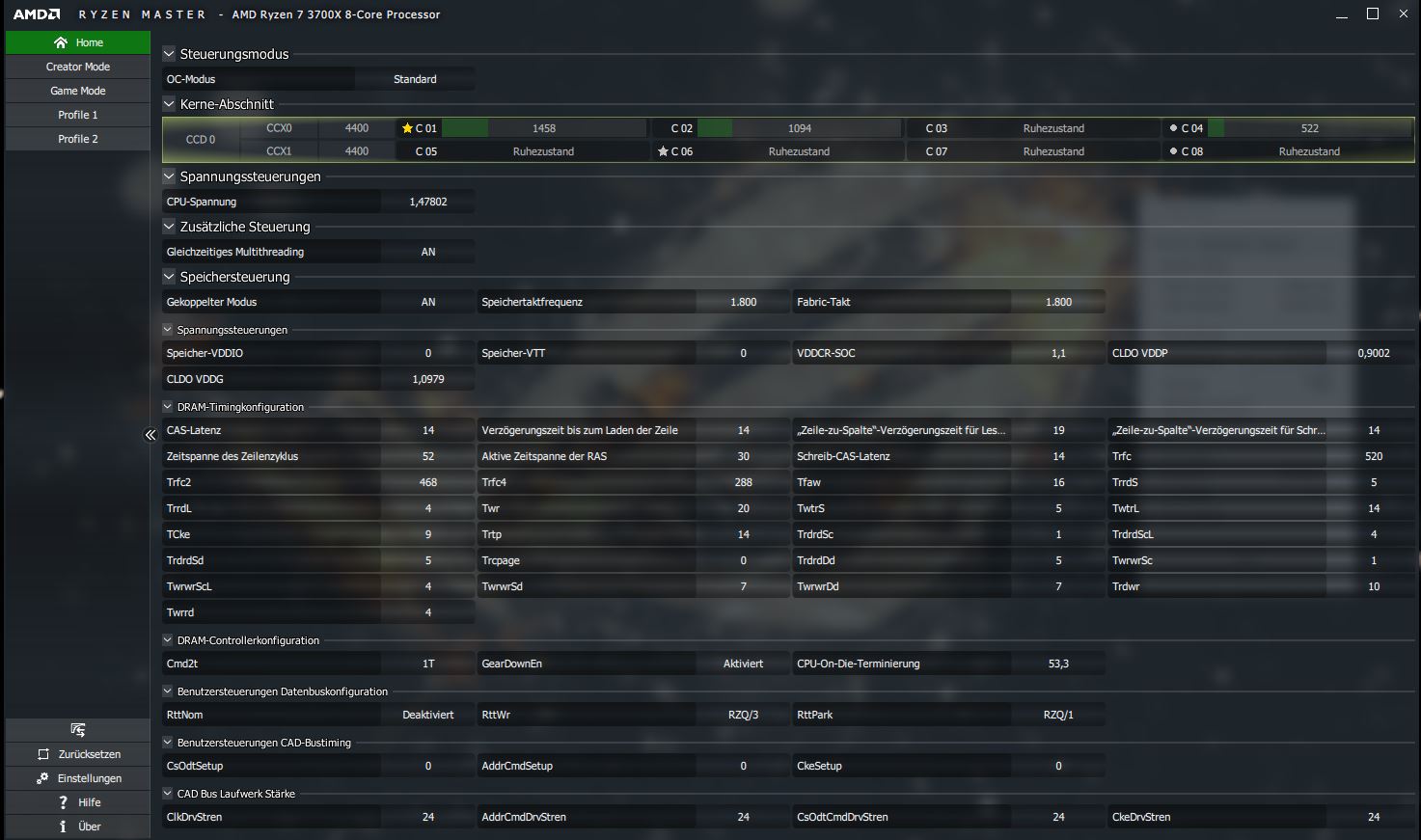Click the CCD 0 label
Image resolution: width=1421 pixels, height=840 pixels.
coord(201,140)
